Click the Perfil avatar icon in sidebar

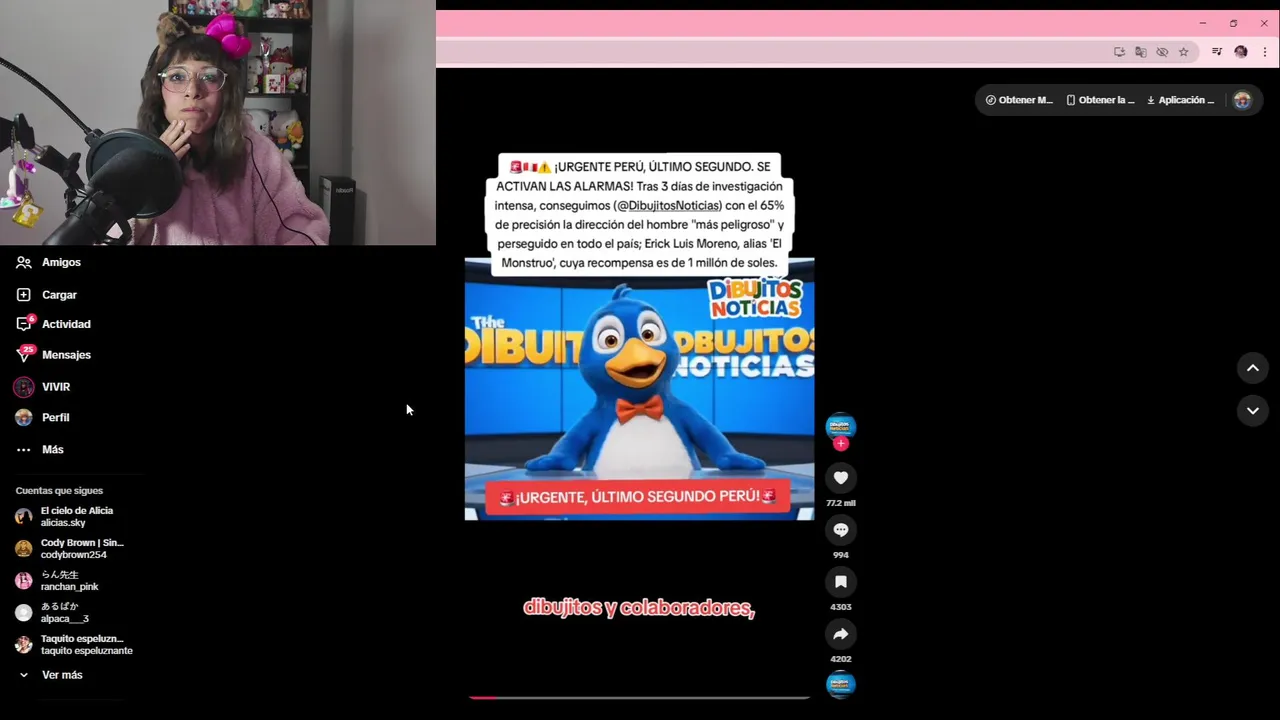(23, 418)
